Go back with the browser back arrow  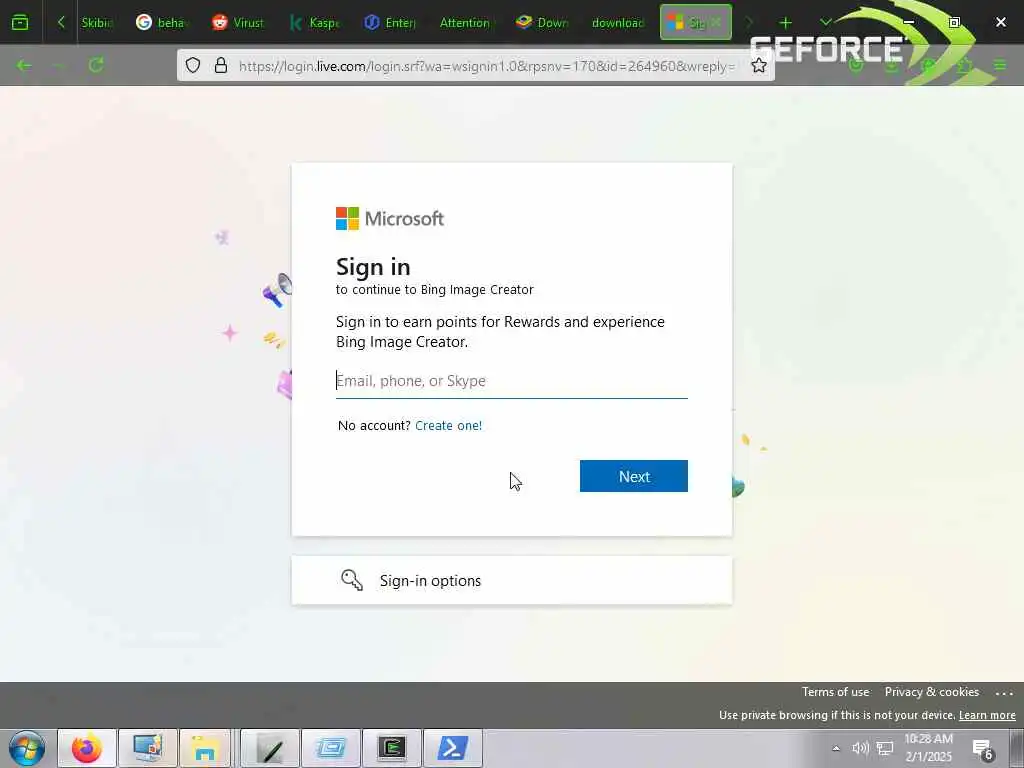(24, 65)
